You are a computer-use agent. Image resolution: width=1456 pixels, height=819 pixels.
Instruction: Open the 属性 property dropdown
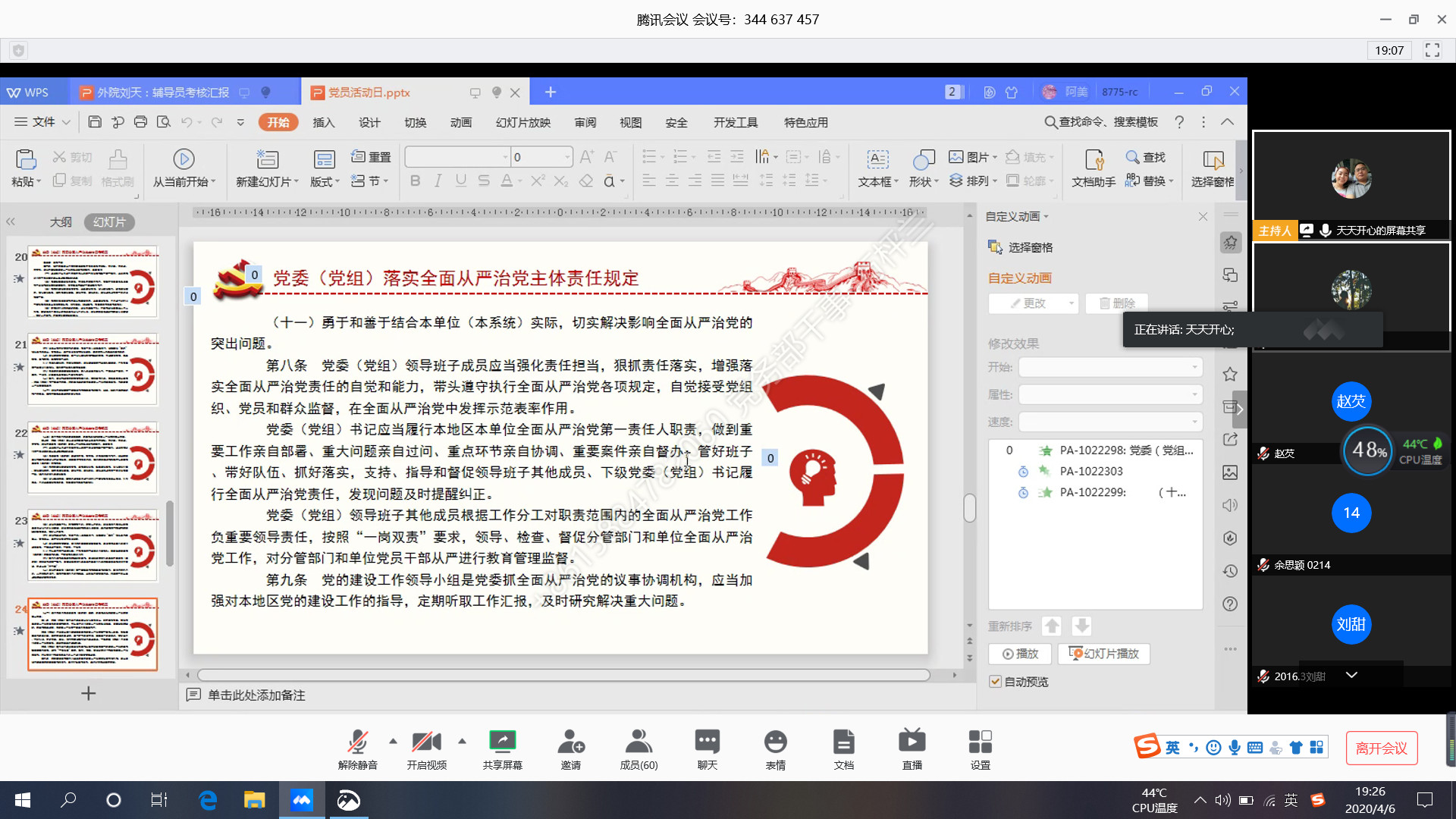coord(1111,394)
